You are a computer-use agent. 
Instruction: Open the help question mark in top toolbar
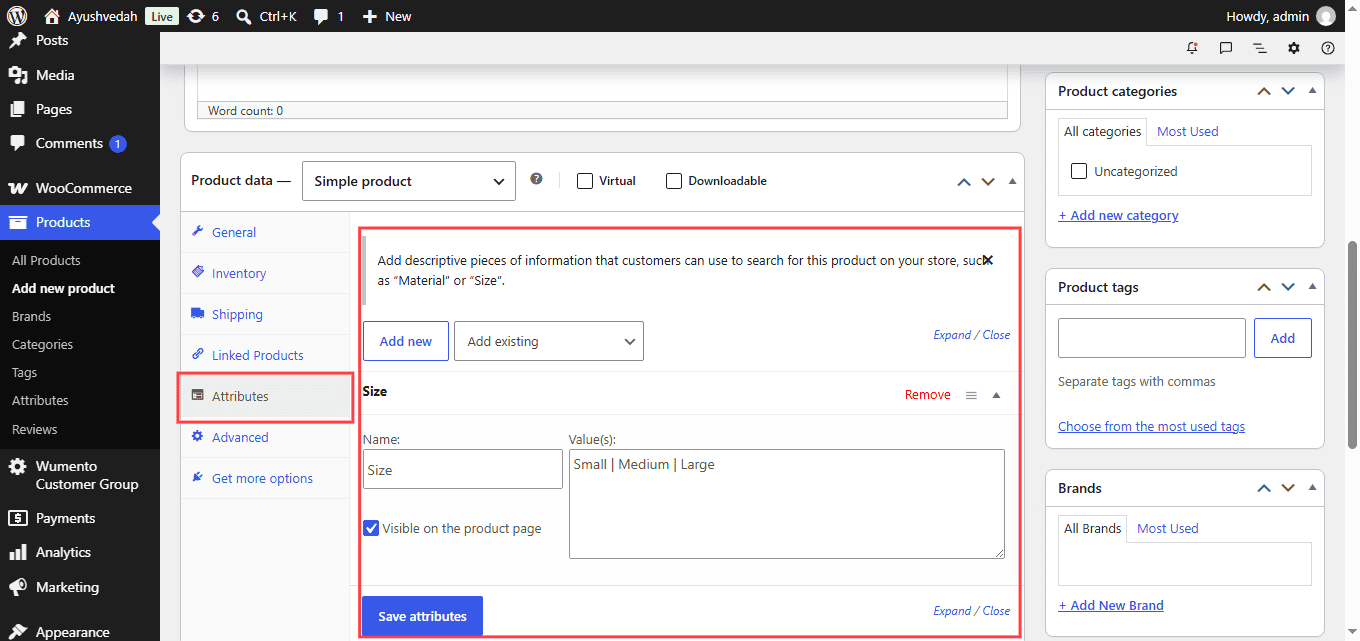(1328, 48)
